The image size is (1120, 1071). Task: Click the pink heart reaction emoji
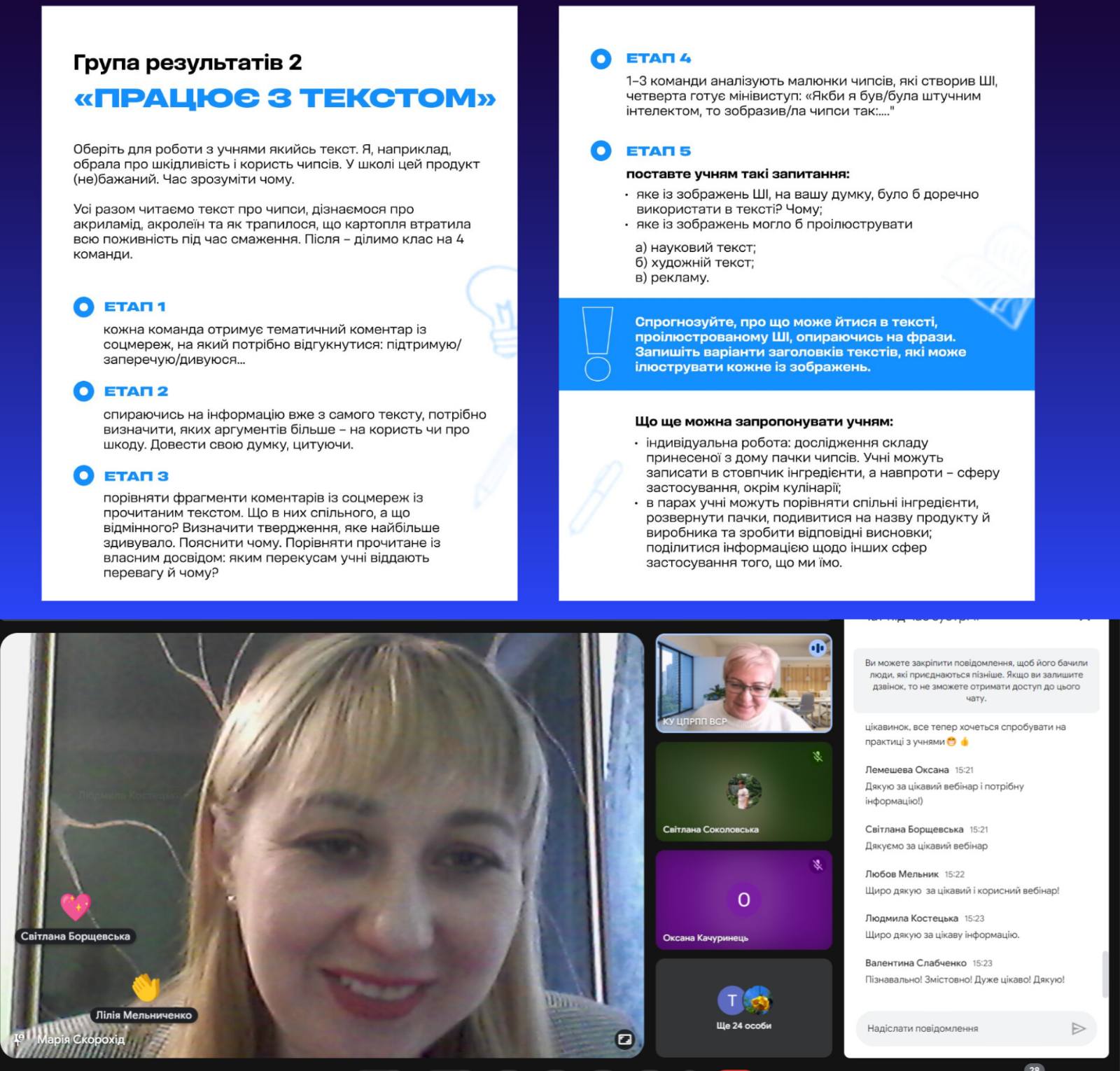tap(75, 906)
